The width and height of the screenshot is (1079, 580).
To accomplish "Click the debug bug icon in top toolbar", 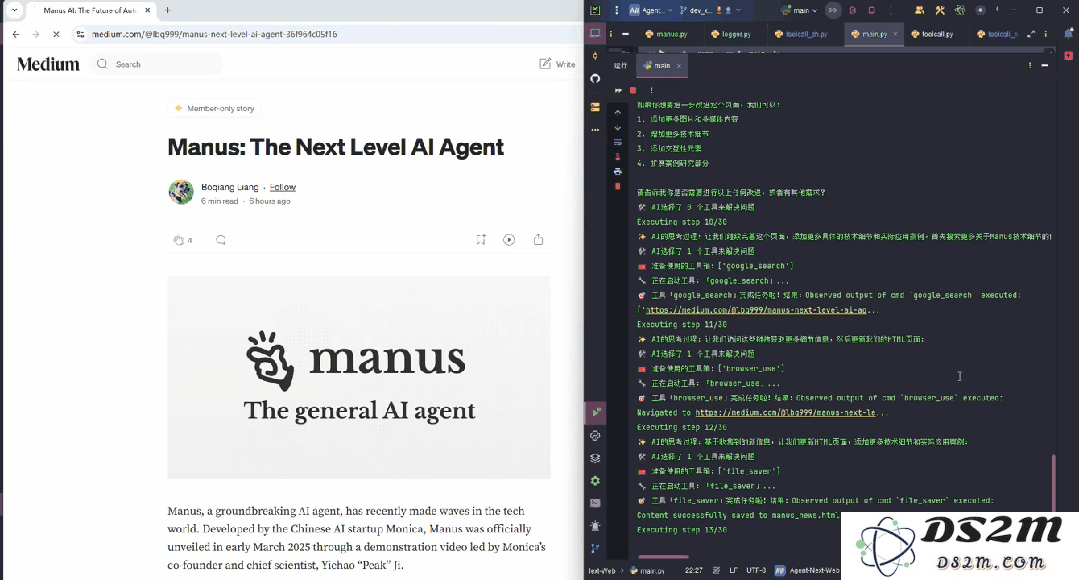I will point(853,10).
